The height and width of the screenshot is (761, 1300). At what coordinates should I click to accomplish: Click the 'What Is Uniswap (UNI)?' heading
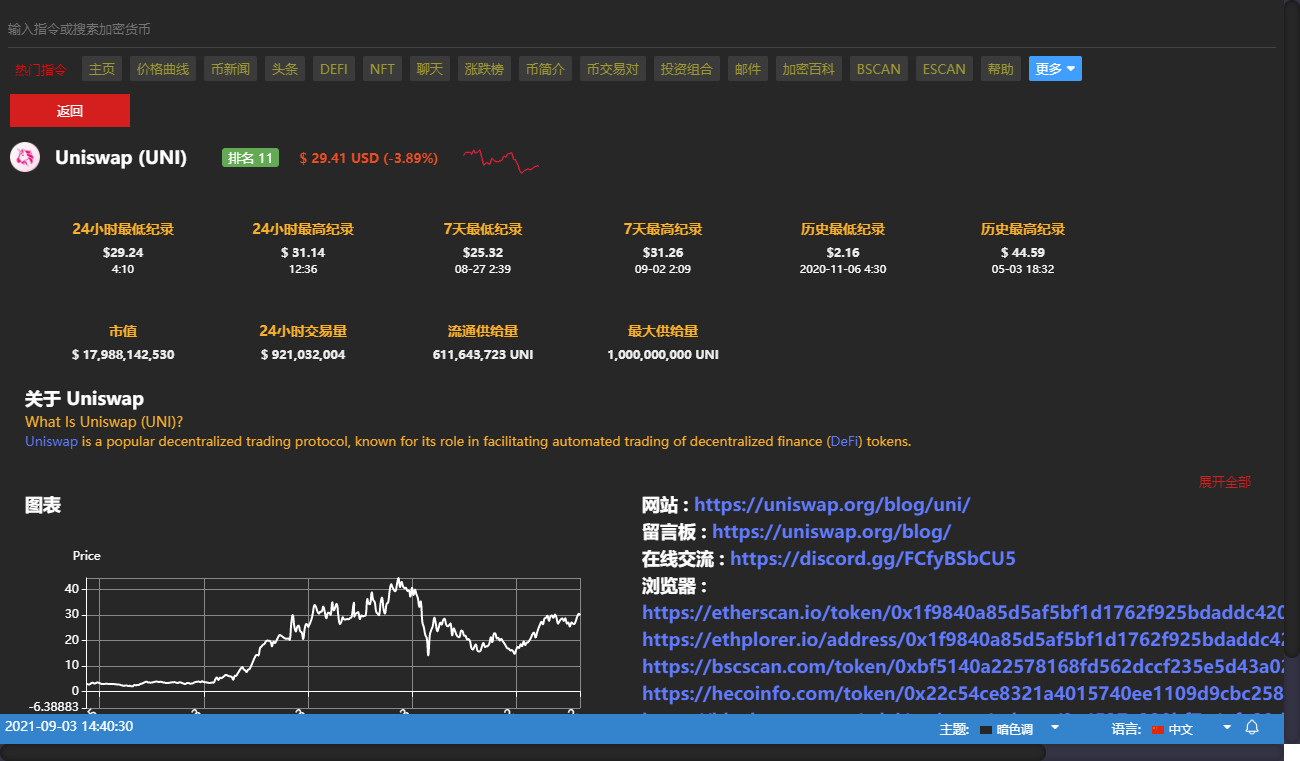point(104,422)
